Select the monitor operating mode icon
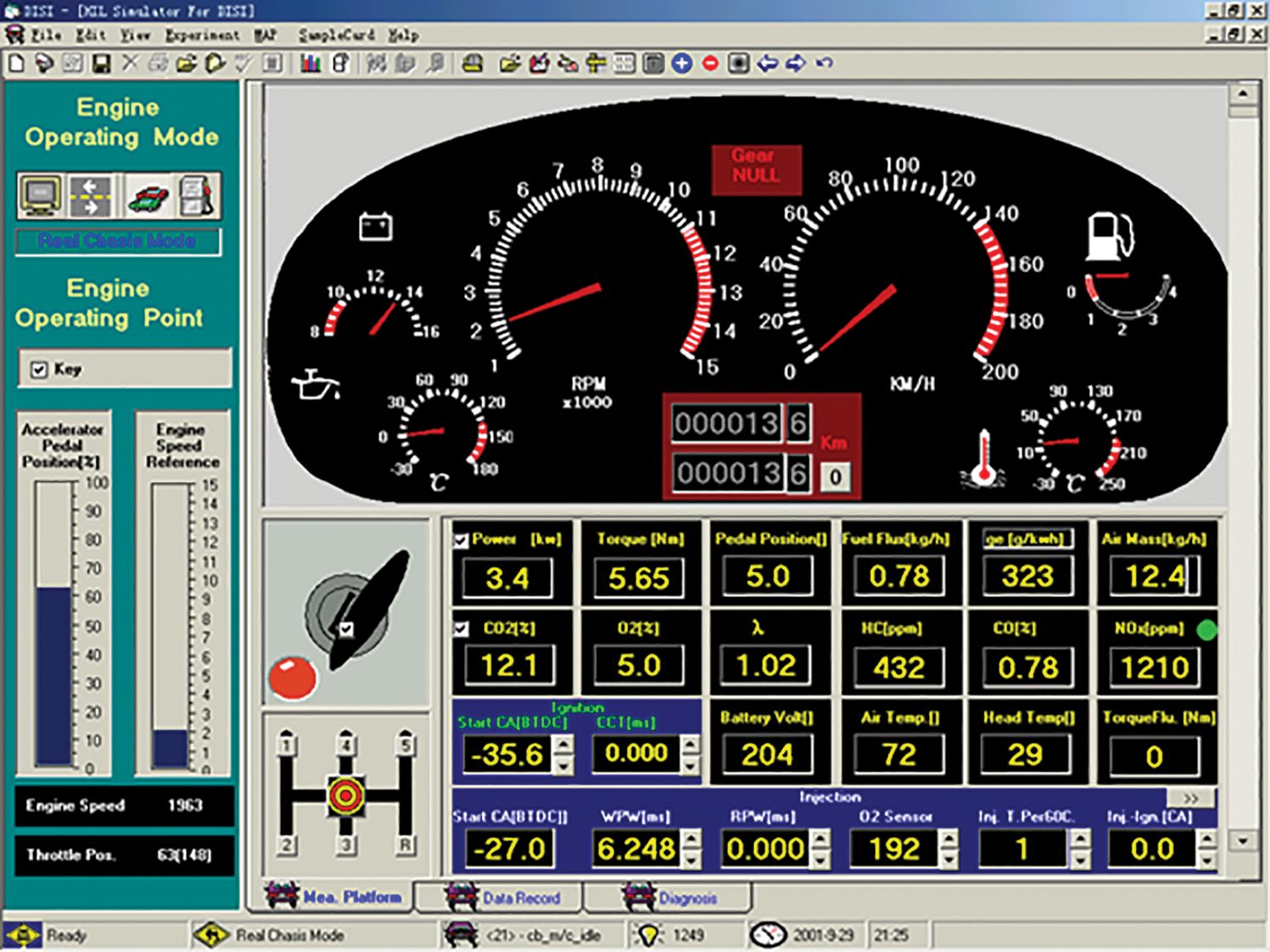This screenshot has width=1270, height=952. [x=40, y=196]
